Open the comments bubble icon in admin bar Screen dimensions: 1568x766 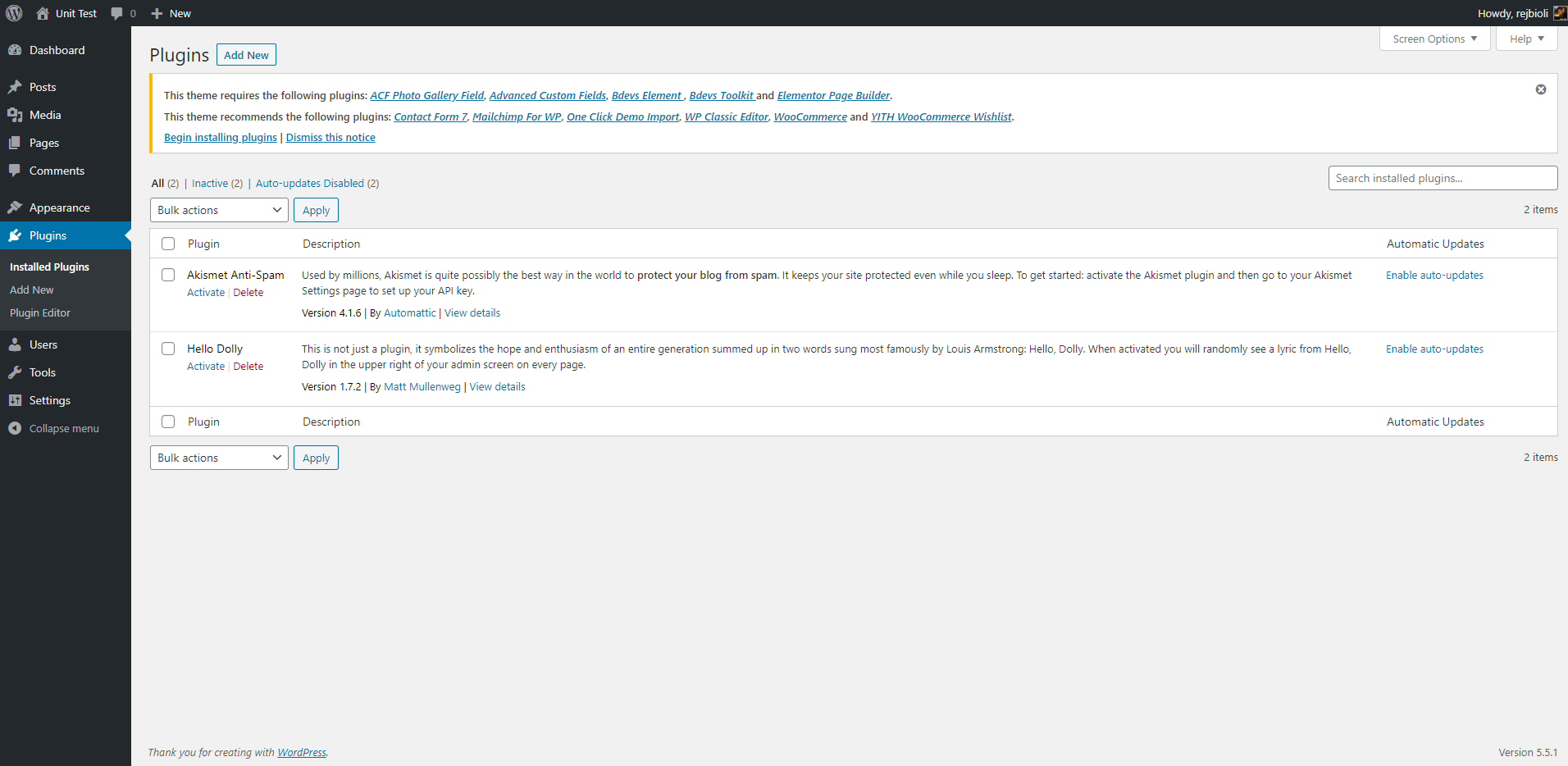point(117,13)
